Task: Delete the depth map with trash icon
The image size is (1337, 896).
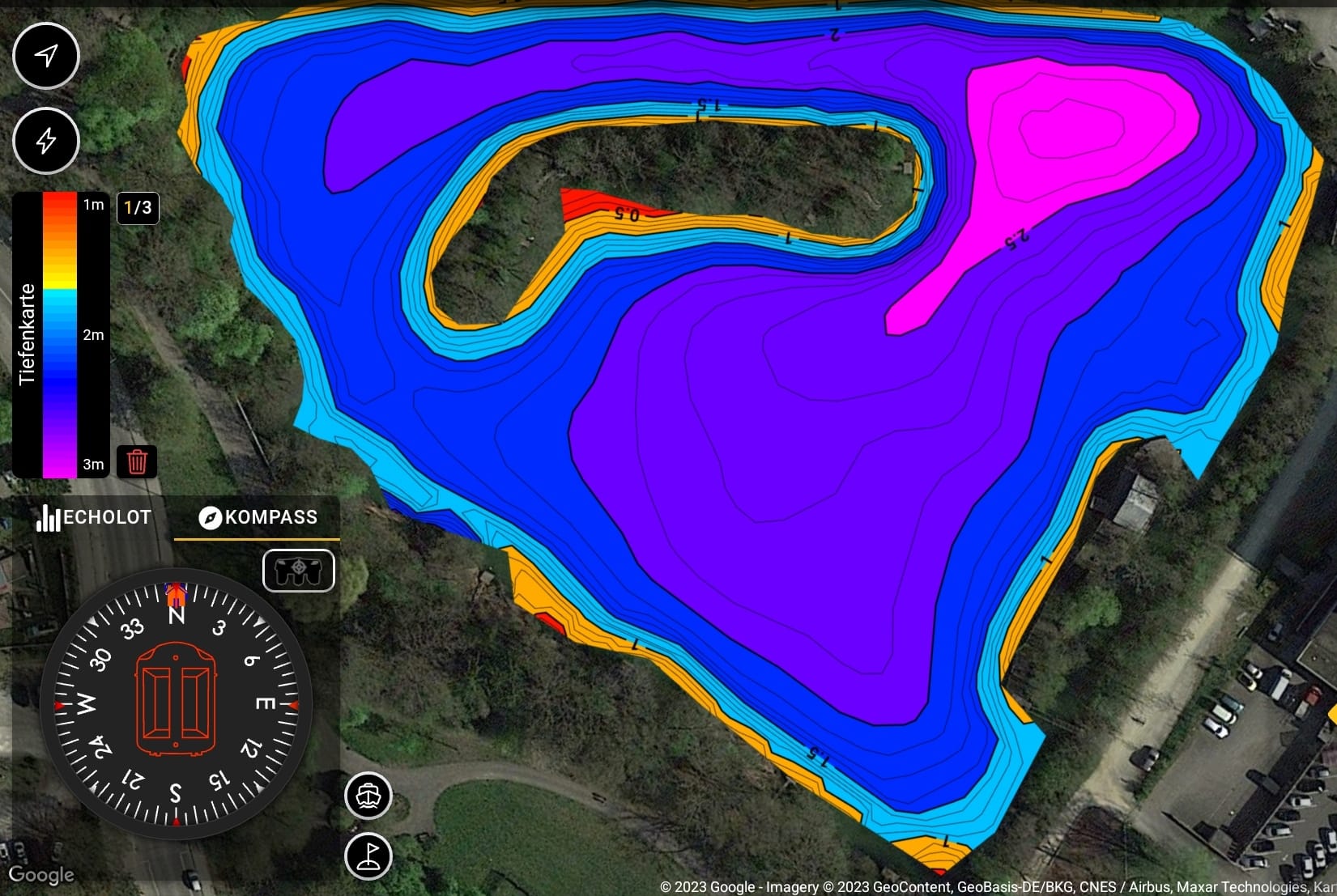Action: click(137, 461)
